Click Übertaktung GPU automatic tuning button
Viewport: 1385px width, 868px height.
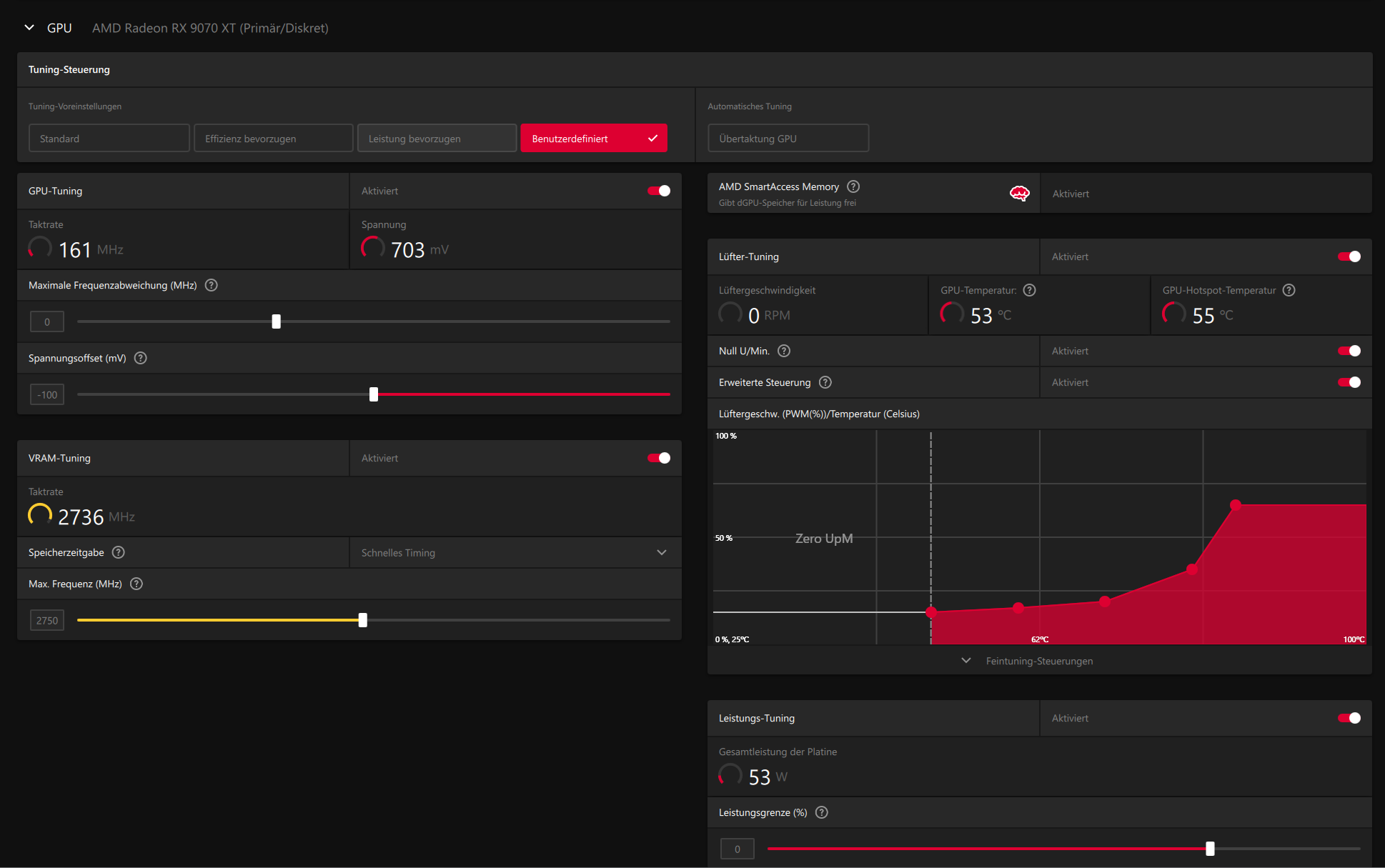tap(788, 138)
